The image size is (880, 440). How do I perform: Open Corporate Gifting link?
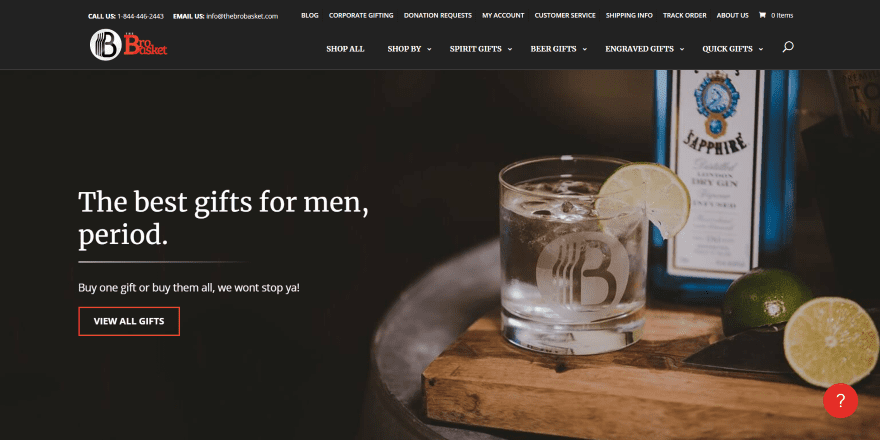(361, 16)
